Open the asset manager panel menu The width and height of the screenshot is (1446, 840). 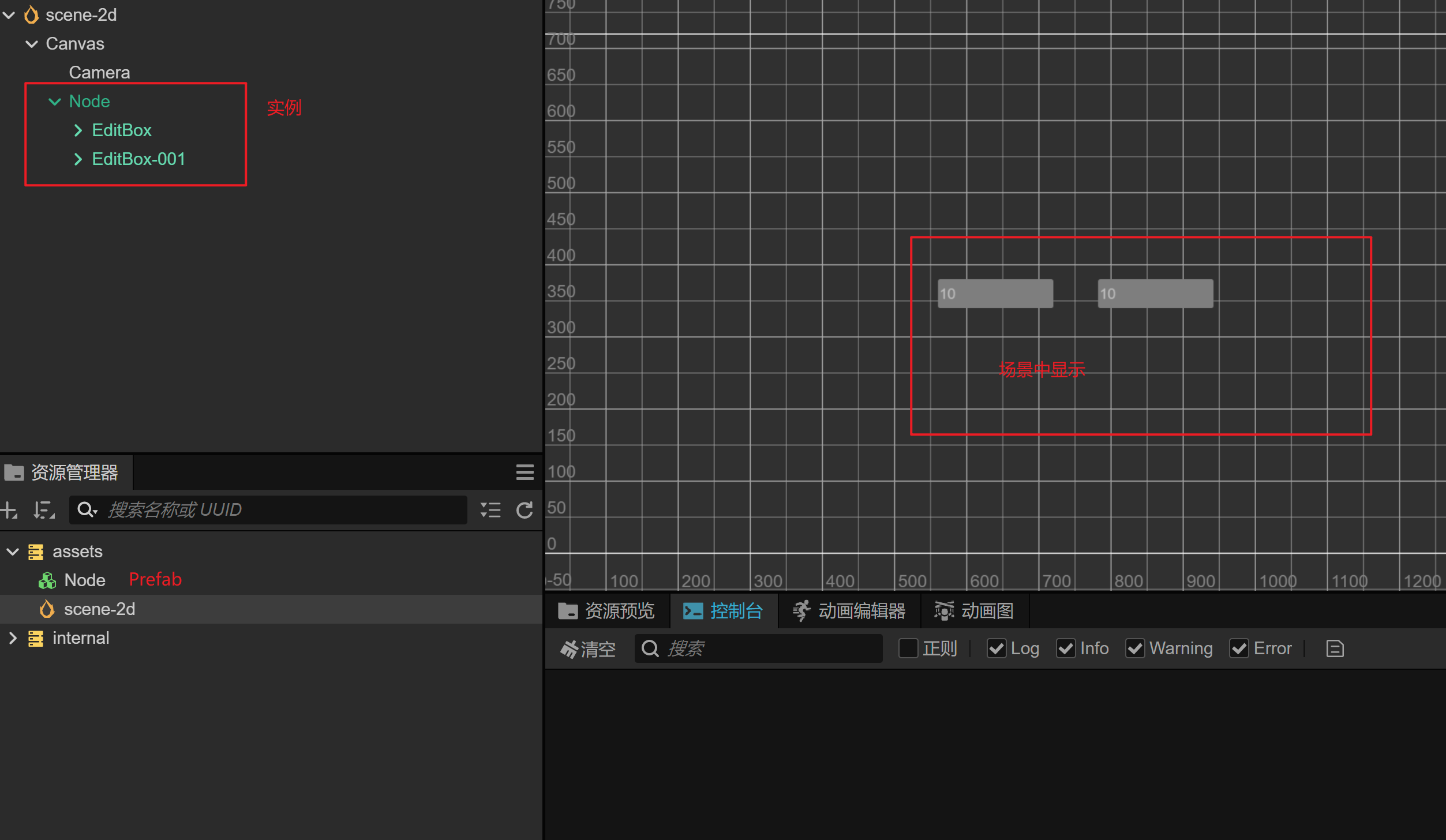[525, 472]
